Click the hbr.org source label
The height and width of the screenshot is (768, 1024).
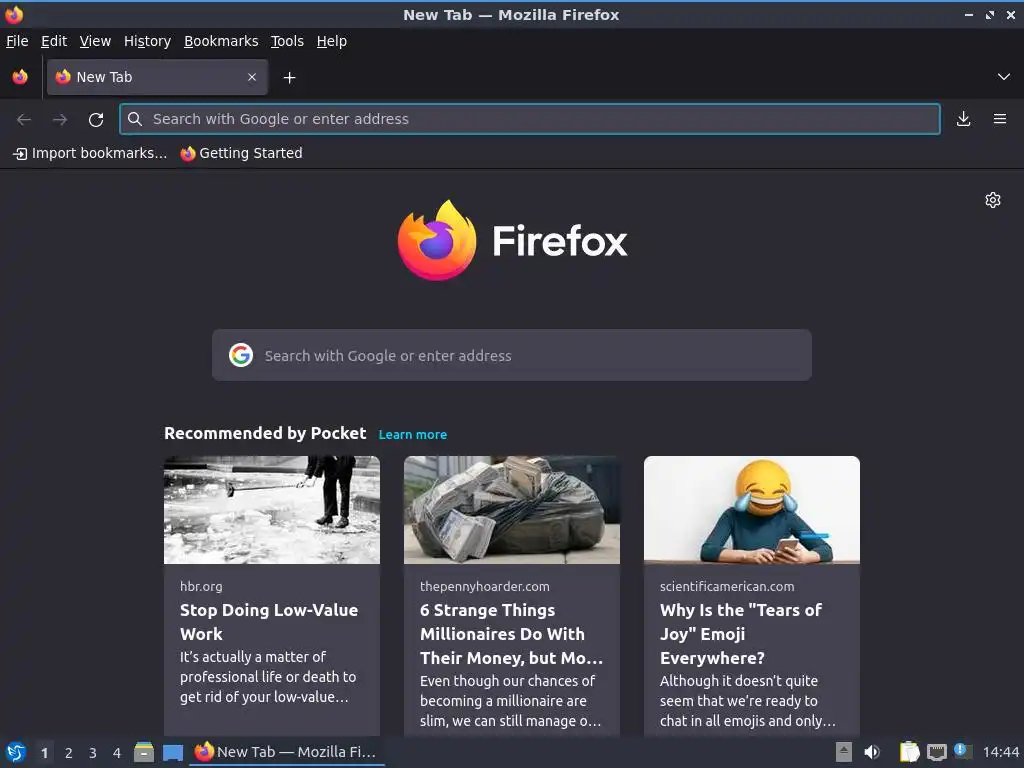(201, 586)
